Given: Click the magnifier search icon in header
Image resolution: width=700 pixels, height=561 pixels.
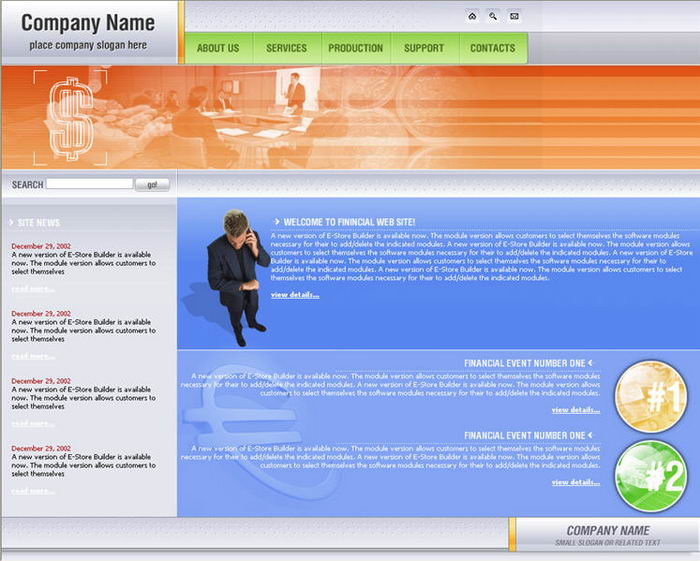Looking at the screenshot, I should pos(493,16).
